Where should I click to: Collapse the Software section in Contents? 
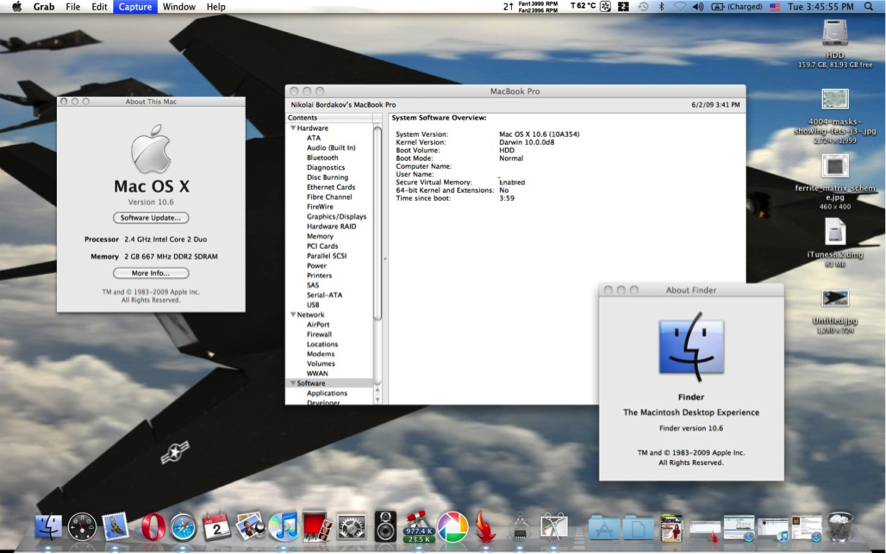293,383
